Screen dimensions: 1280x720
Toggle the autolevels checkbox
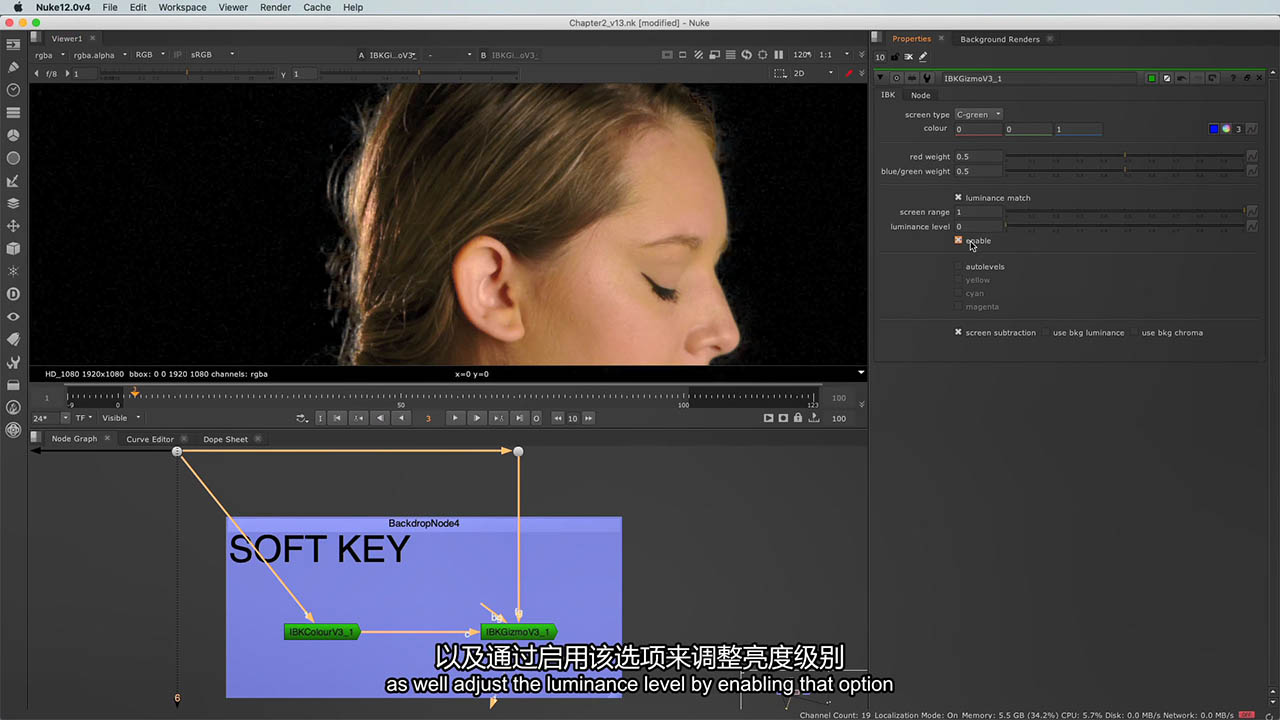coord(958,267)
